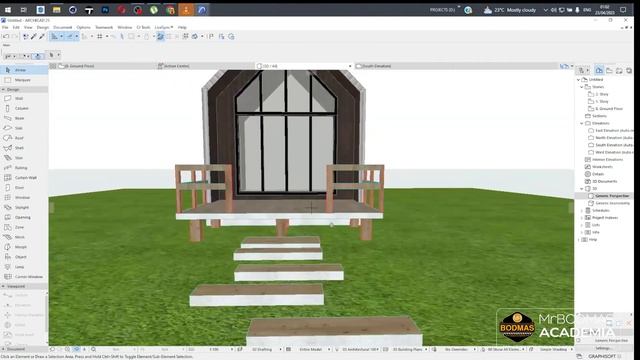Open Navigator Layout Book icon
Image resolution: width=640 pixels, height=360 pixels.
point(619,70)
